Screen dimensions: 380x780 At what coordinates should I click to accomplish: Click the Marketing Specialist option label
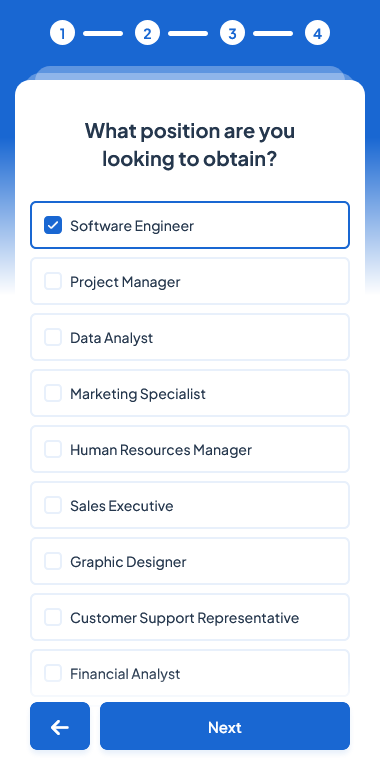click(138, 394)
